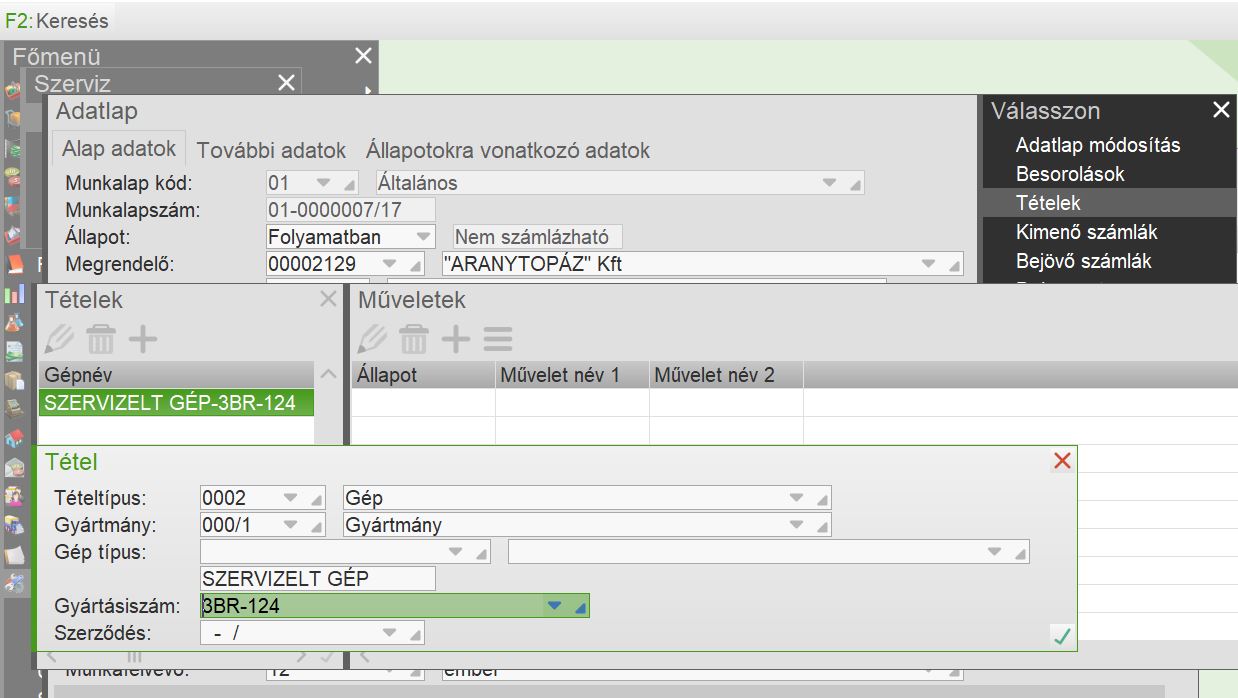Select Bejövő számlák menu entry

tap(1083, 261)
